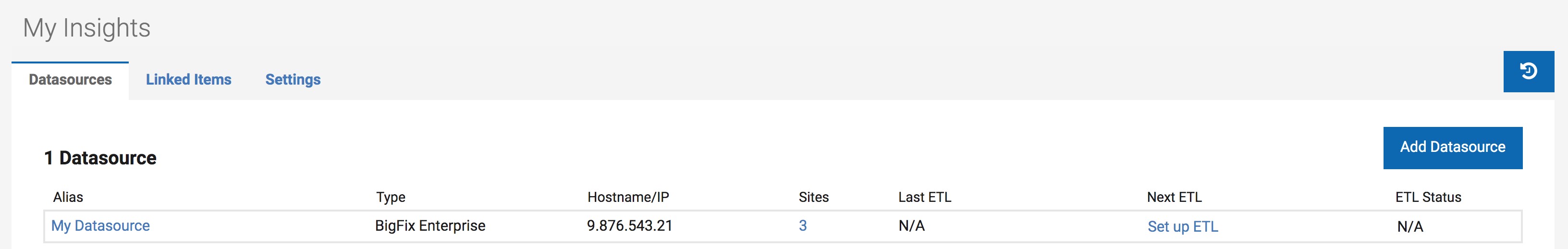Go to the Settings tab

click(293, 80)
